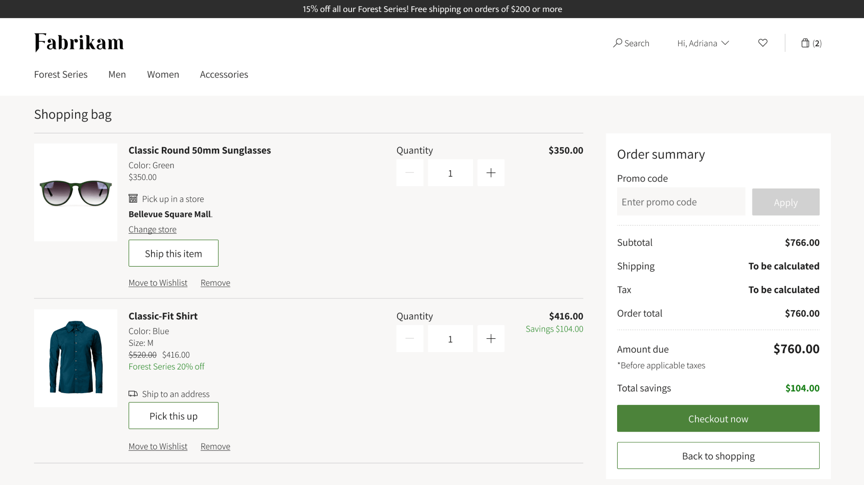Screen dimensions: 864x485
Task: Focus the Enter promo code field
Action: tap(681, 202)
